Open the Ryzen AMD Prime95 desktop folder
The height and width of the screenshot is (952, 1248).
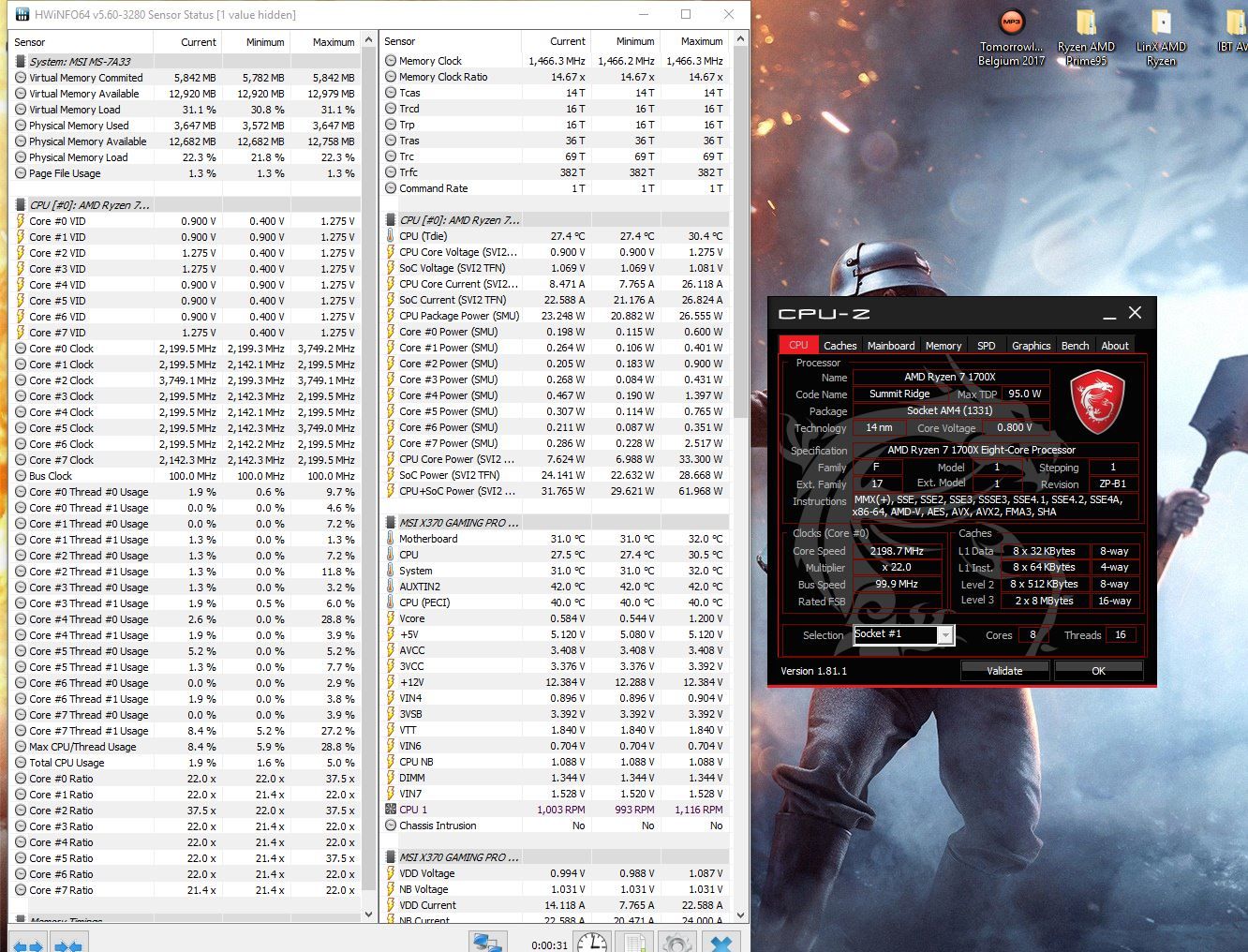tap(1086, 38)
